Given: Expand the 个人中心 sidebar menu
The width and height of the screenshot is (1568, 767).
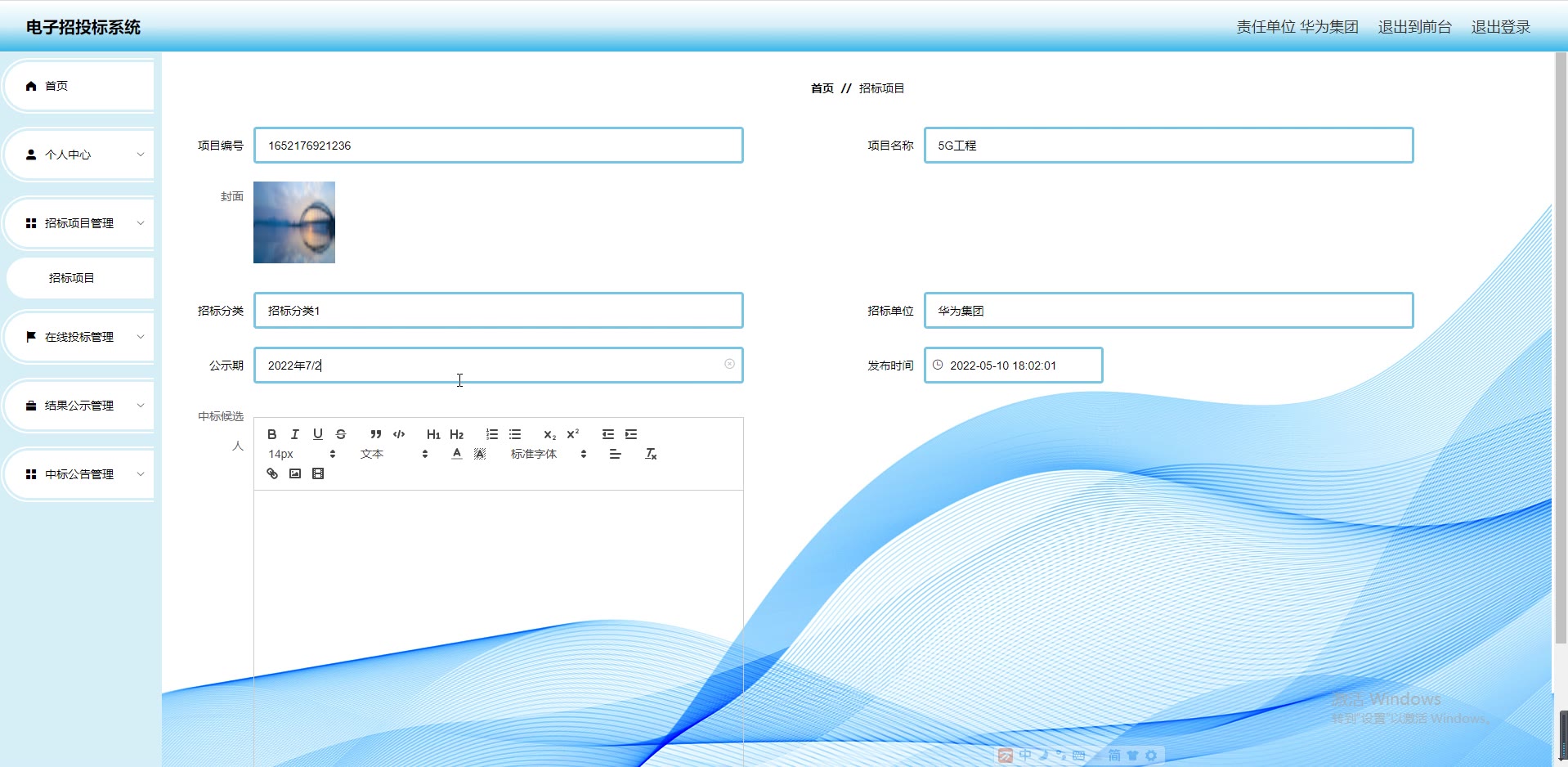Looking at the screenshot, I should pos(79,155).
